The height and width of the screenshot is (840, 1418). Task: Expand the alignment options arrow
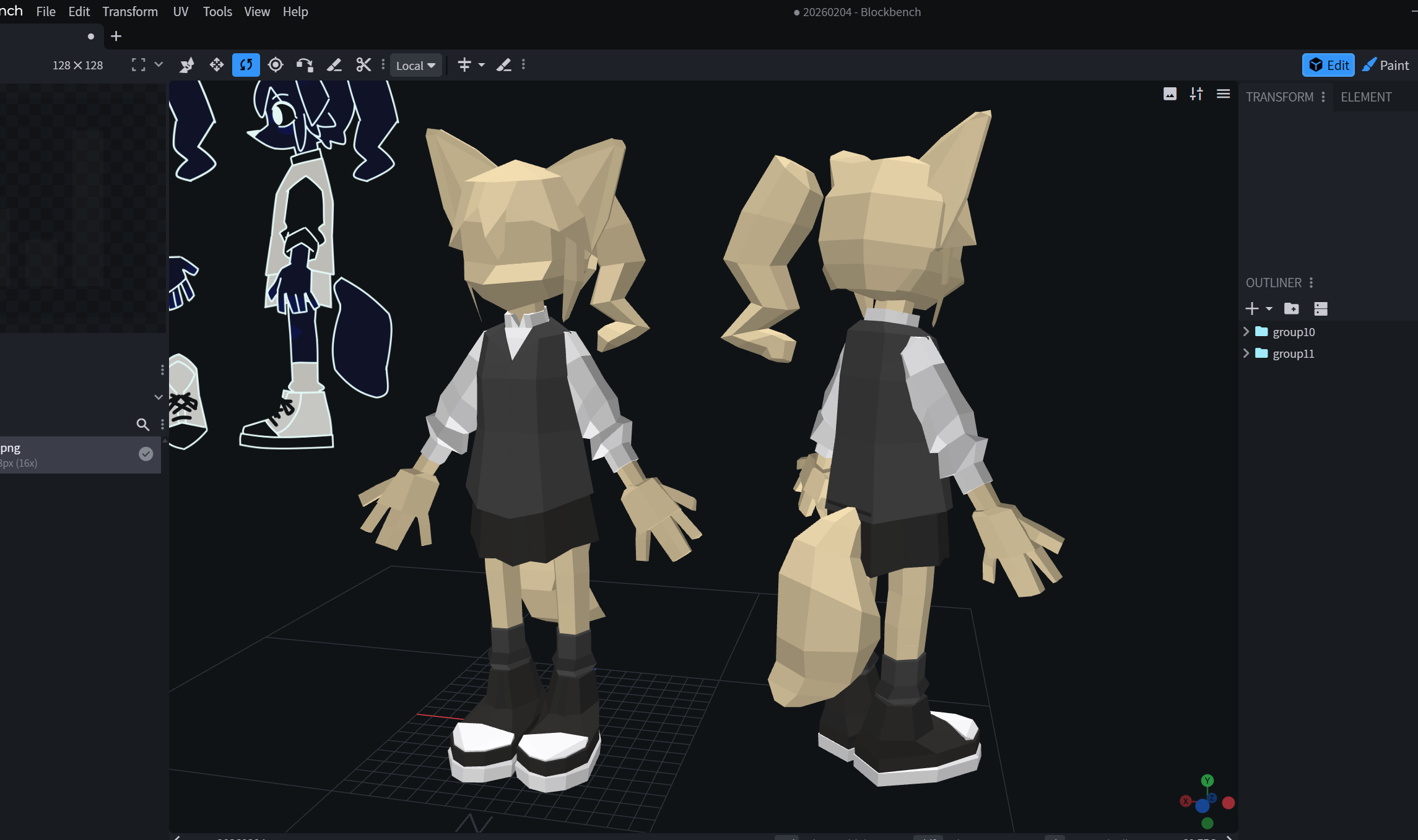tap(482, 65)
